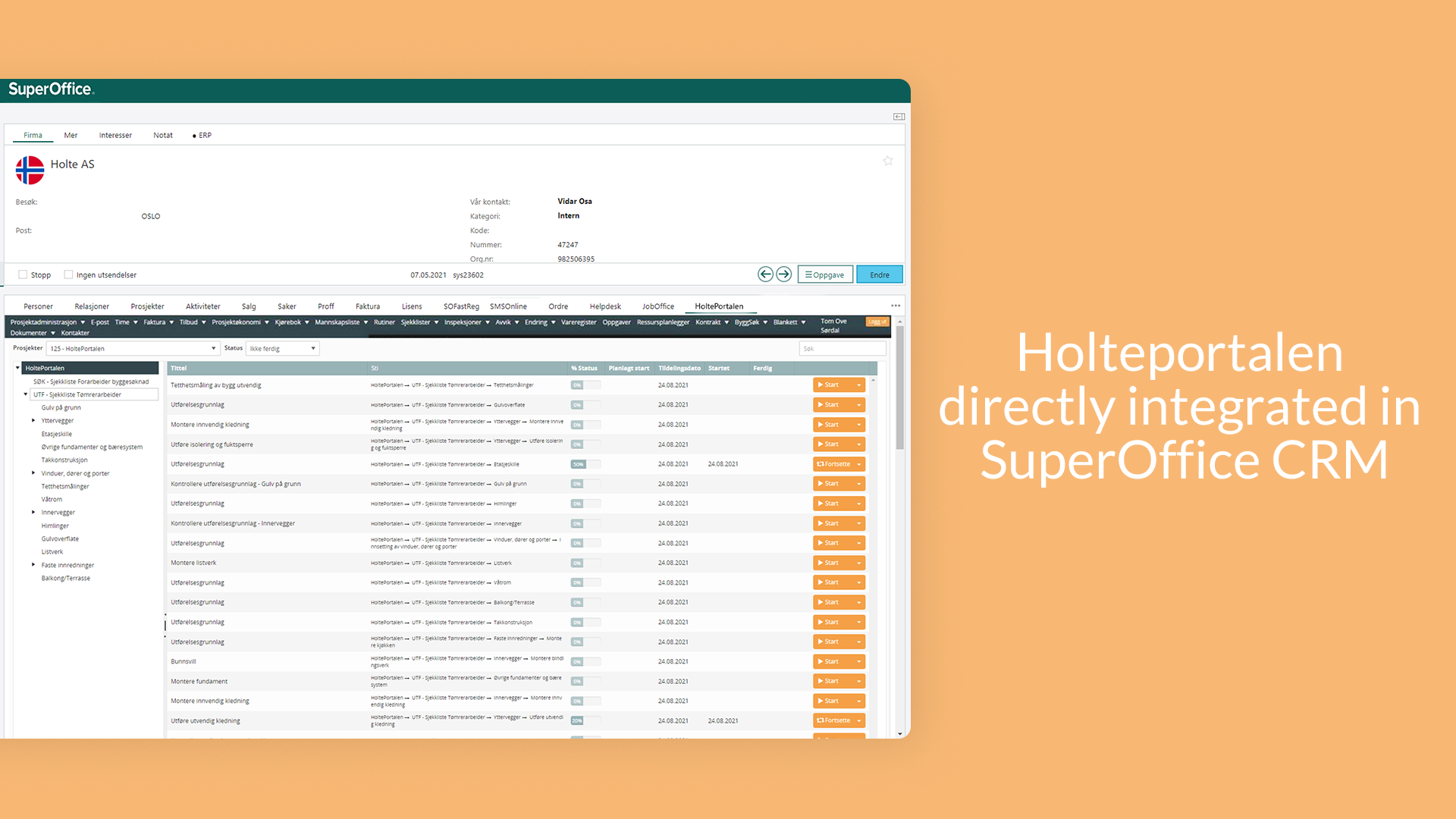Viewport: 1456px width, 819px height.
Task: Switch to the Interesser tab
Action: pos(115,135)
